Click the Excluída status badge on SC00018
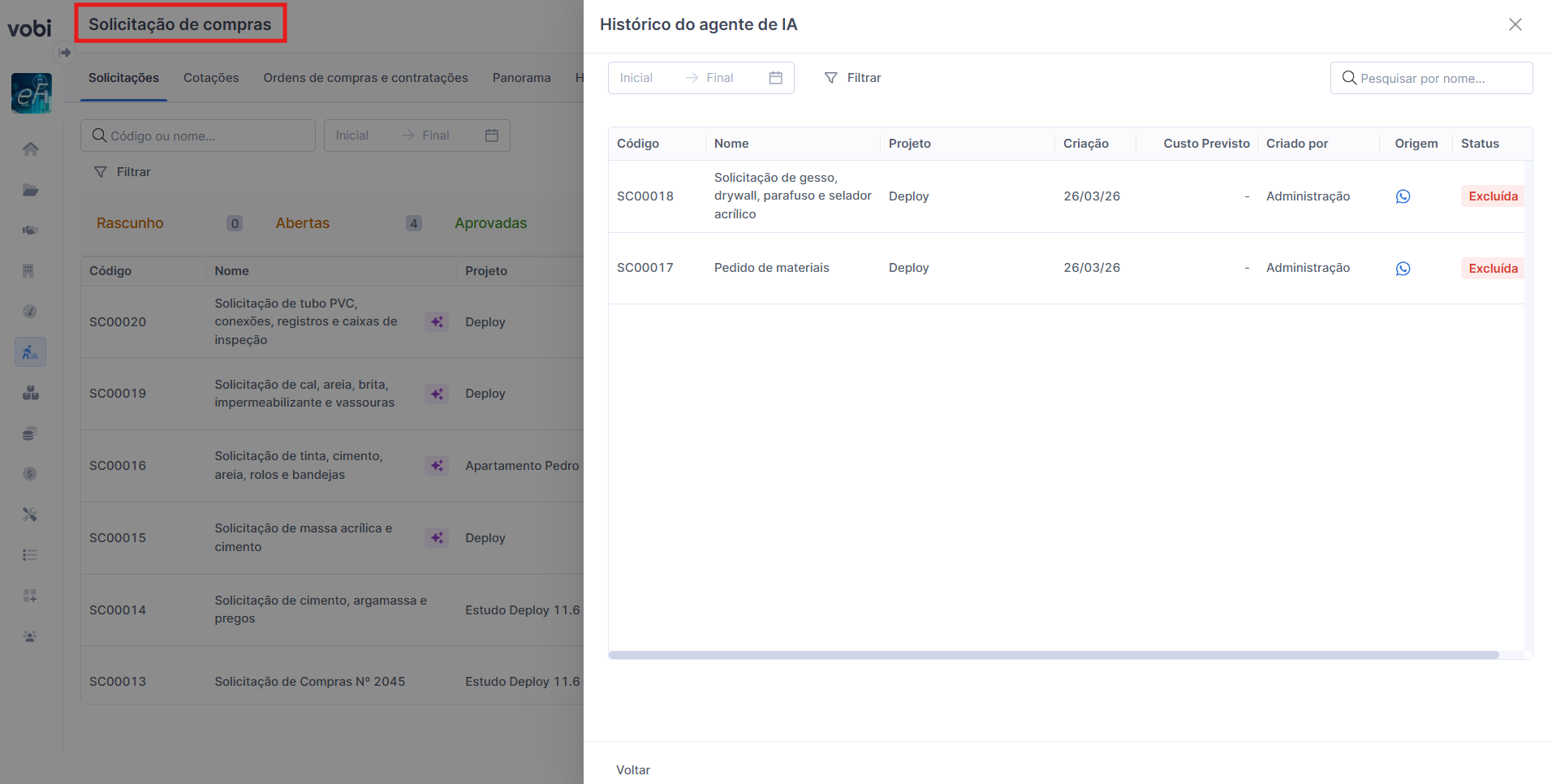Screen dimensions: 1552x784 pos(1493,196)
